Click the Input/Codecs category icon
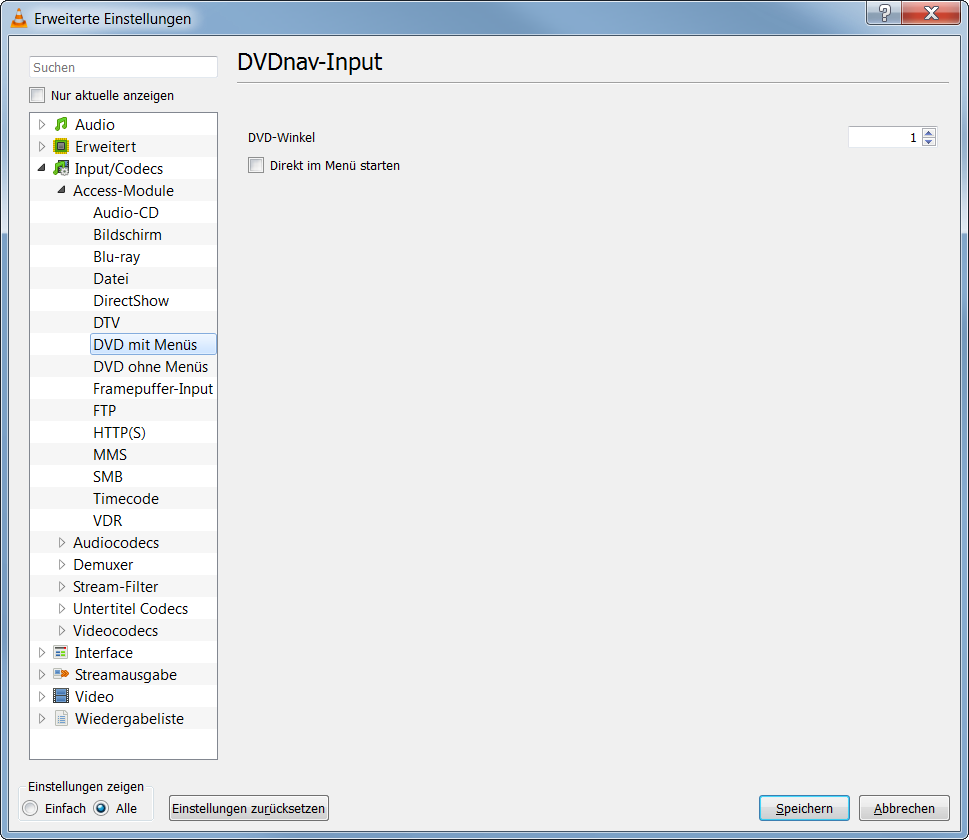Image resolution: width=969 pixels, height=840 pixels. click(x=61, y=168)
